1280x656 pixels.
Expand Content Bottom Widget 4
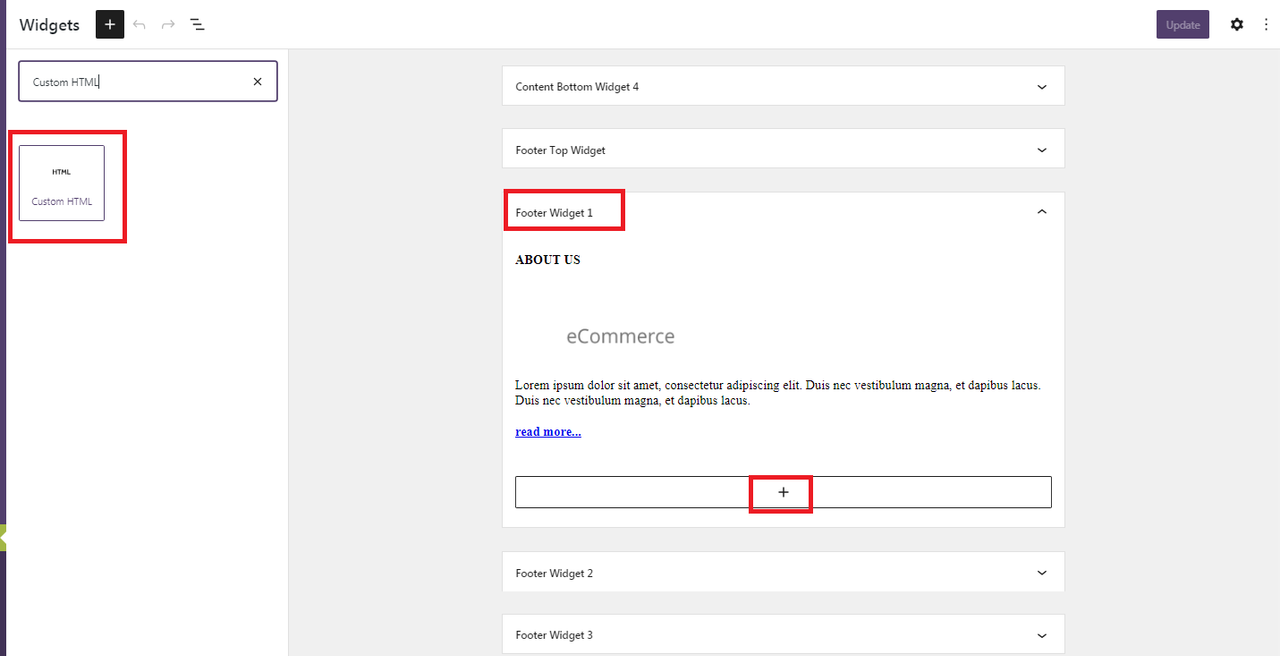1042,87
